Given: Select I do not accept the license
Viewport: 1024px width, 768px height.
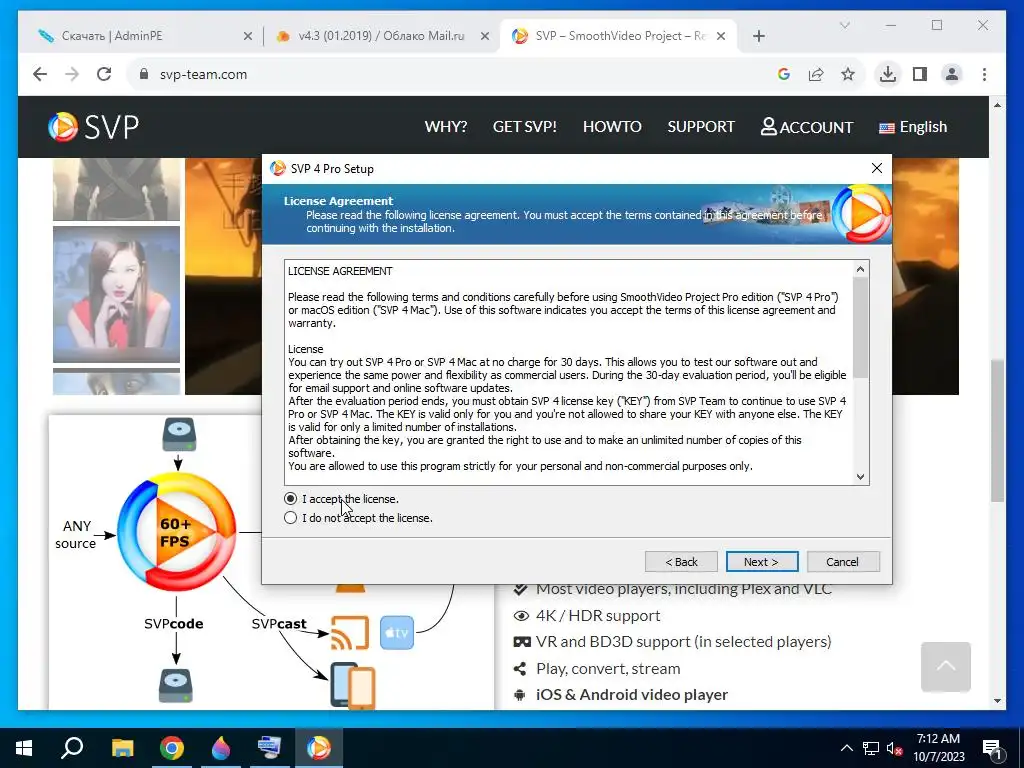Looking at the screenshot, I should [291, 518].
